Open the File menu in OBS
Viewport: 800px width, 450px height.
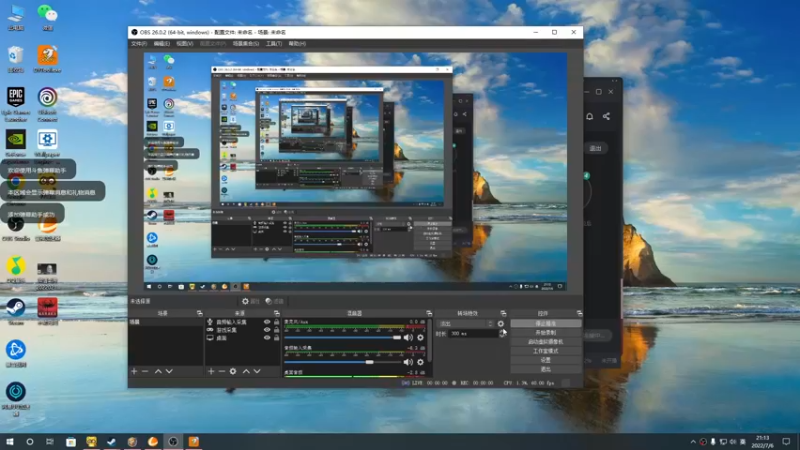point(139,44)
